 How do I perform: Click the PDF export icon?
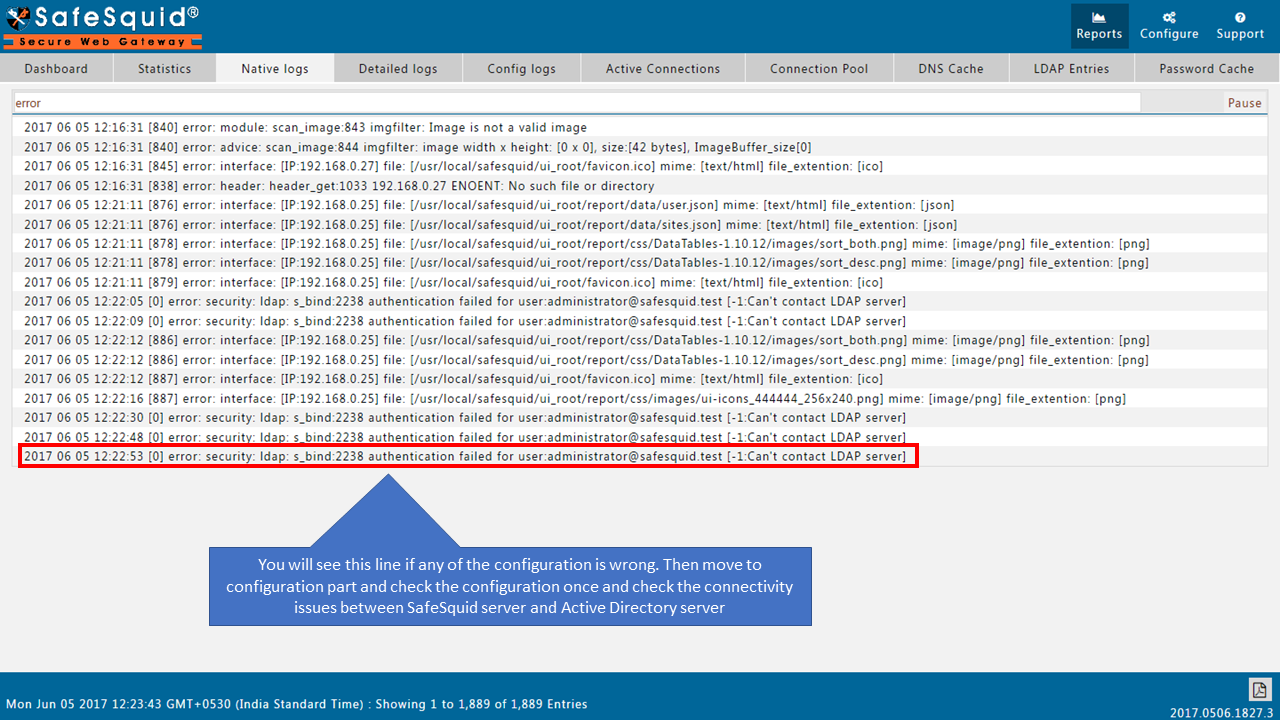[x=1259, y=689]
